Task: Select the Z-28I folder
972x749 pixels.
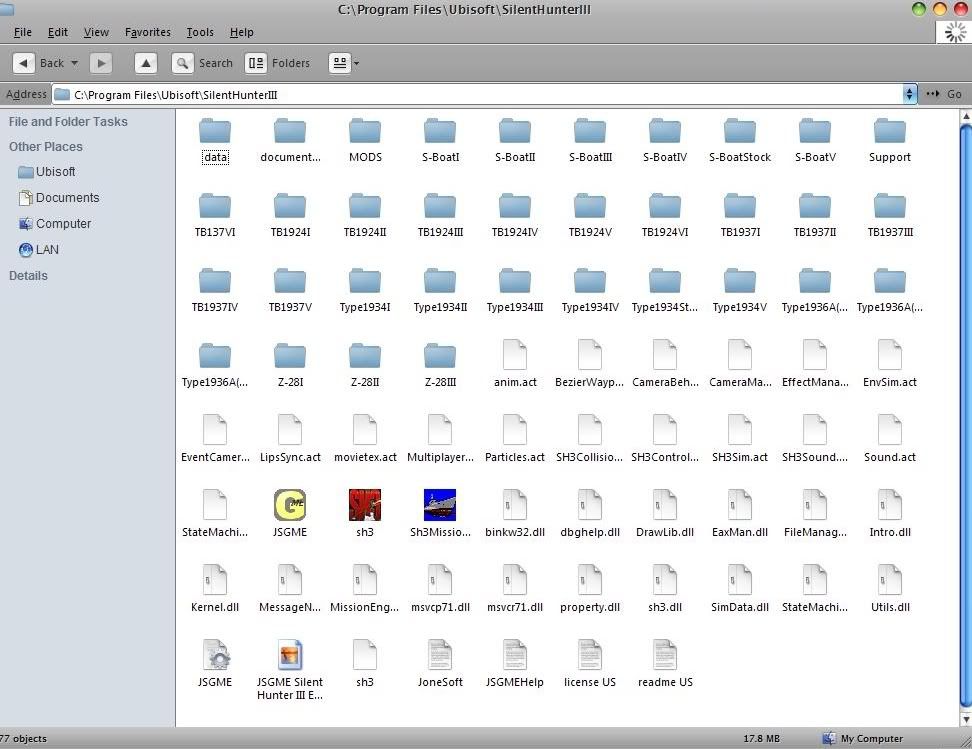Action: (290, 366)
